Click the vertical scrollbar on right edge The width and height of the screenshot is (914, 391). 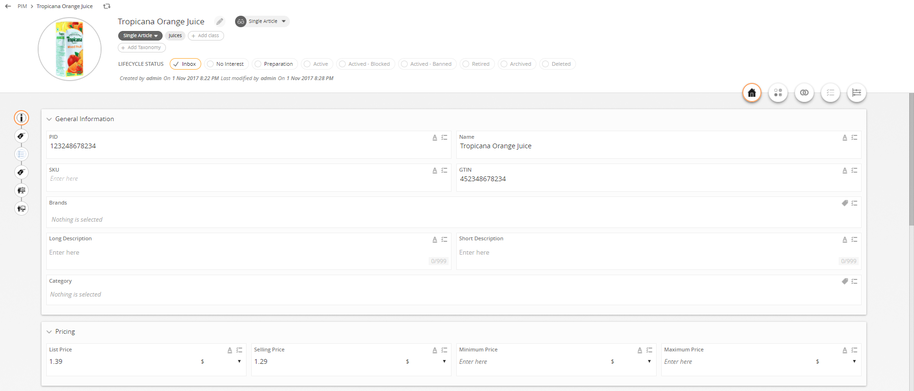tap(911, 158)
